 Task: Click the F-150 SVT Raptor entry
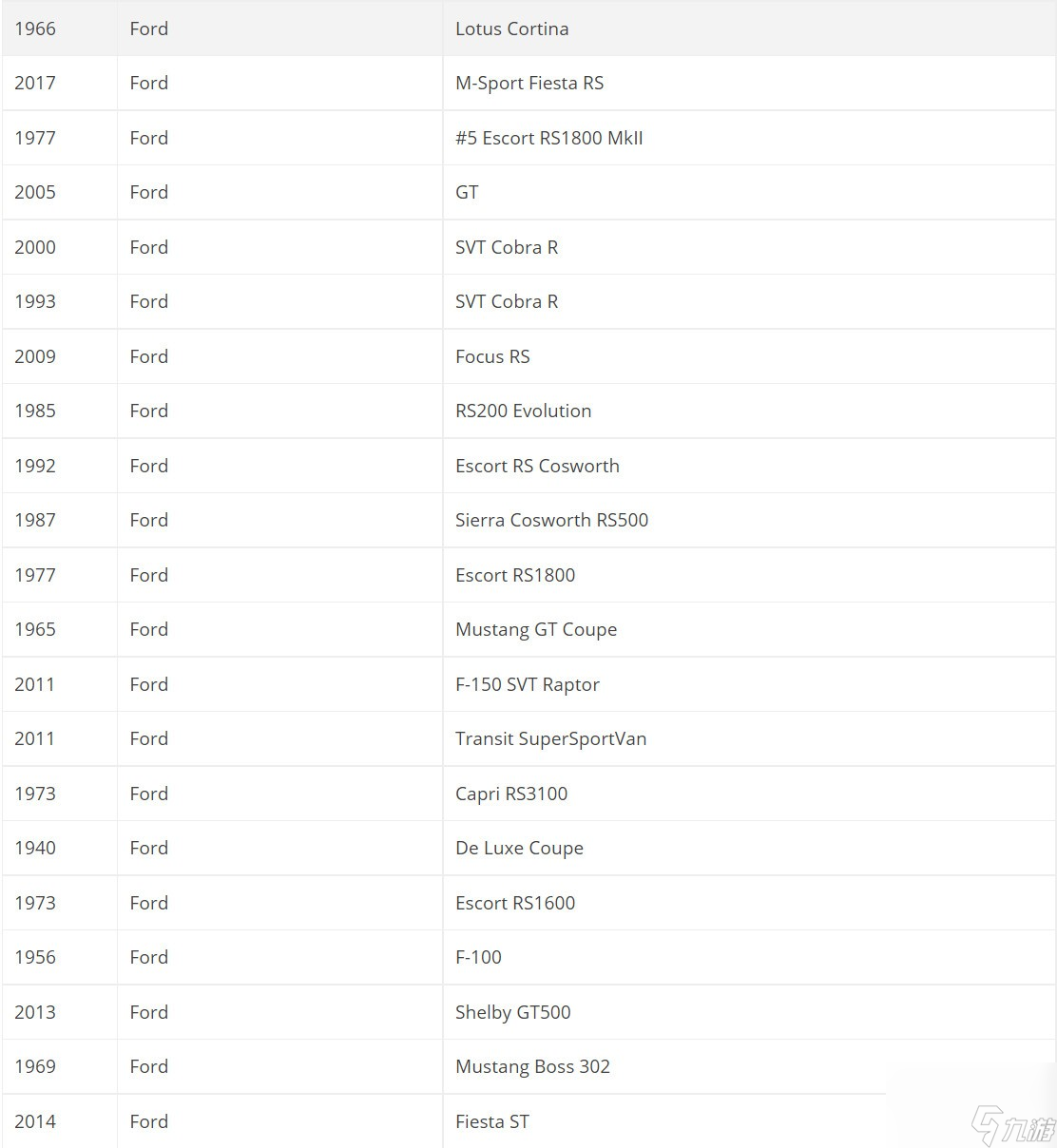coord(528,684)
